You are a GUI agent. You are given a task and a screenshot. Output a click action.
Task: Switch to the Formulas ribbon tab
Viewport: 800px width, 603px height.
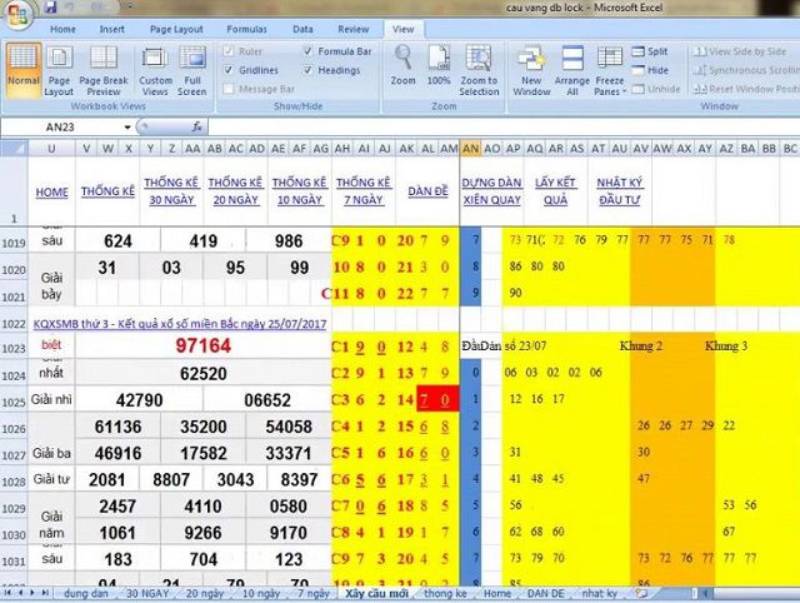(246, 29)
